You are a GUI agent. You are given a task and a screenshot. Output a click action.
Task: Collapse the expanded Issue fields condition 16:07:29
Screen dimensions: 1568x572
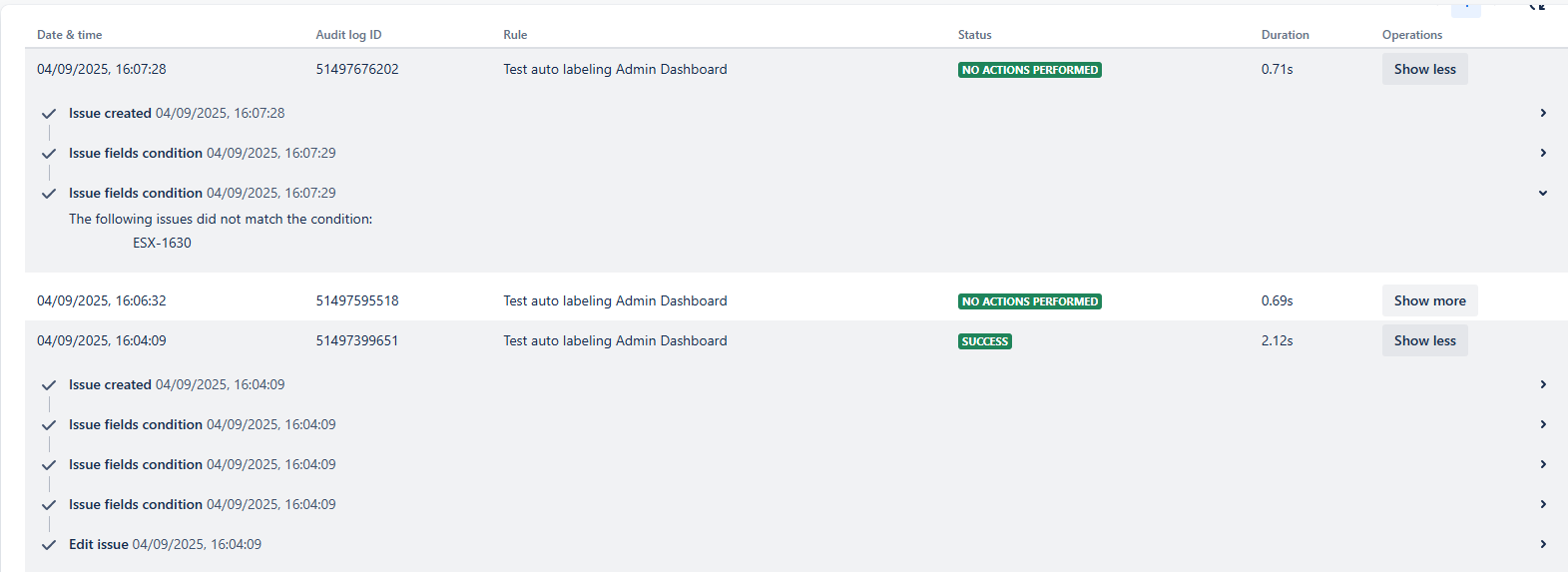(1543, 193)
